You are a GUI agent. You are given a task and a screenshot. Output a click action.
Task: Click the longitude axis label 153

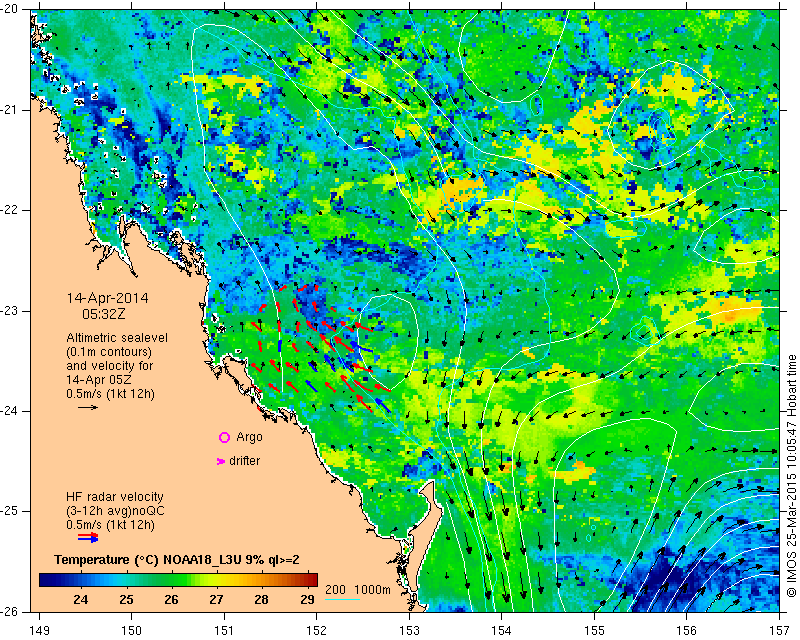click(x=409, y=631)
